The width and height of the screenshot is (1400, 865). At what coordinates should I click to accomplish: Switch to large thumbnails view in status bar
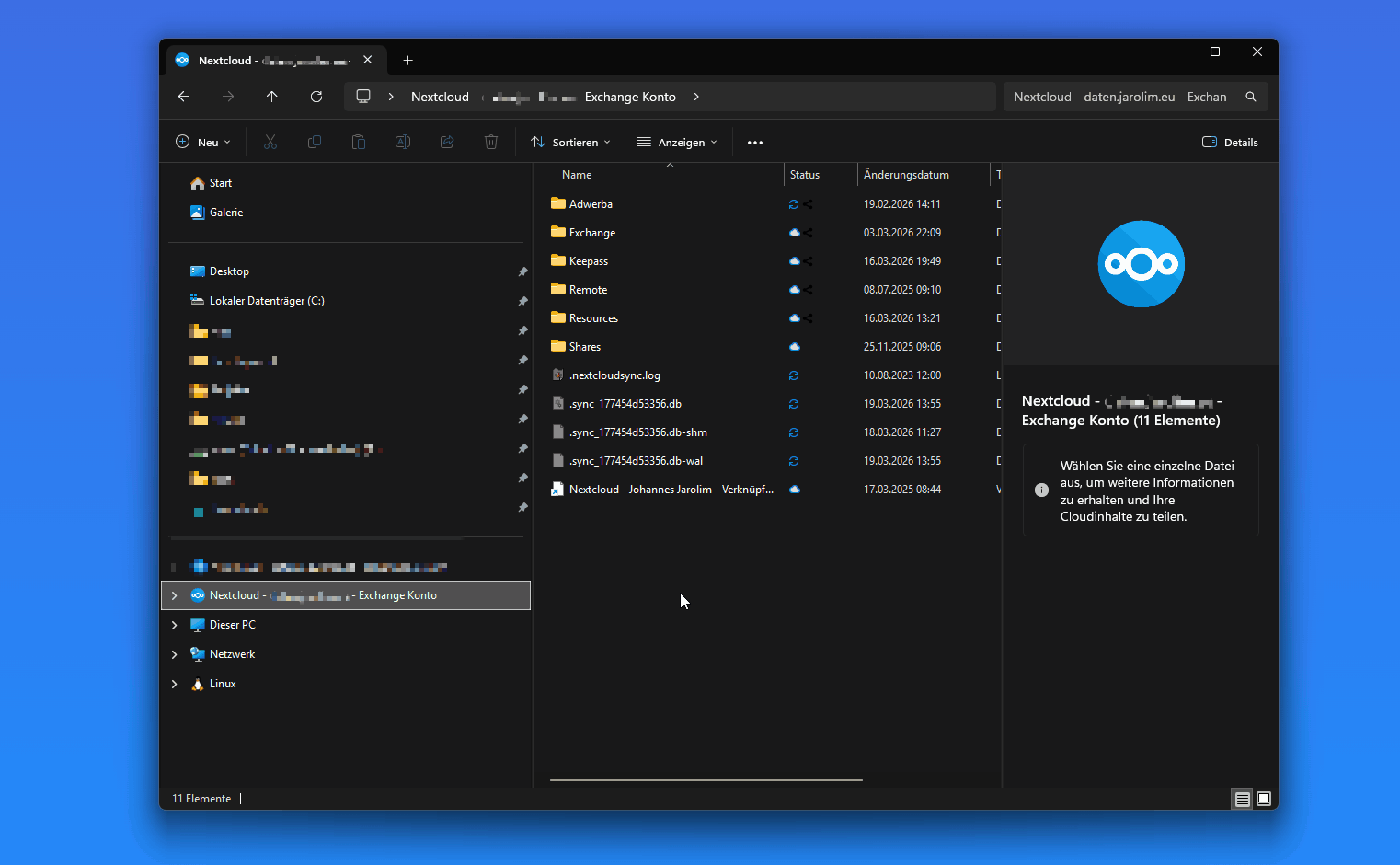(x=1264, y=799)
